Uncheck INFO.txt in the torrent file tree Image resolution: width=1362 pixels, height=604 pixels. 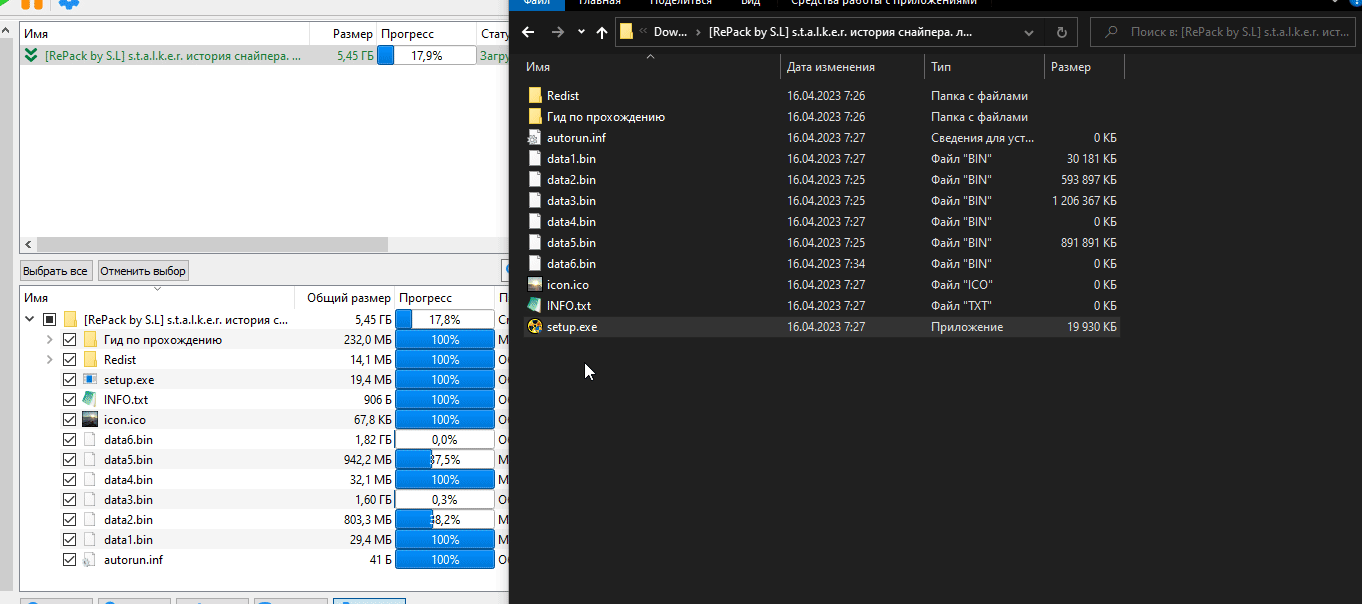(x=69, y=400)
